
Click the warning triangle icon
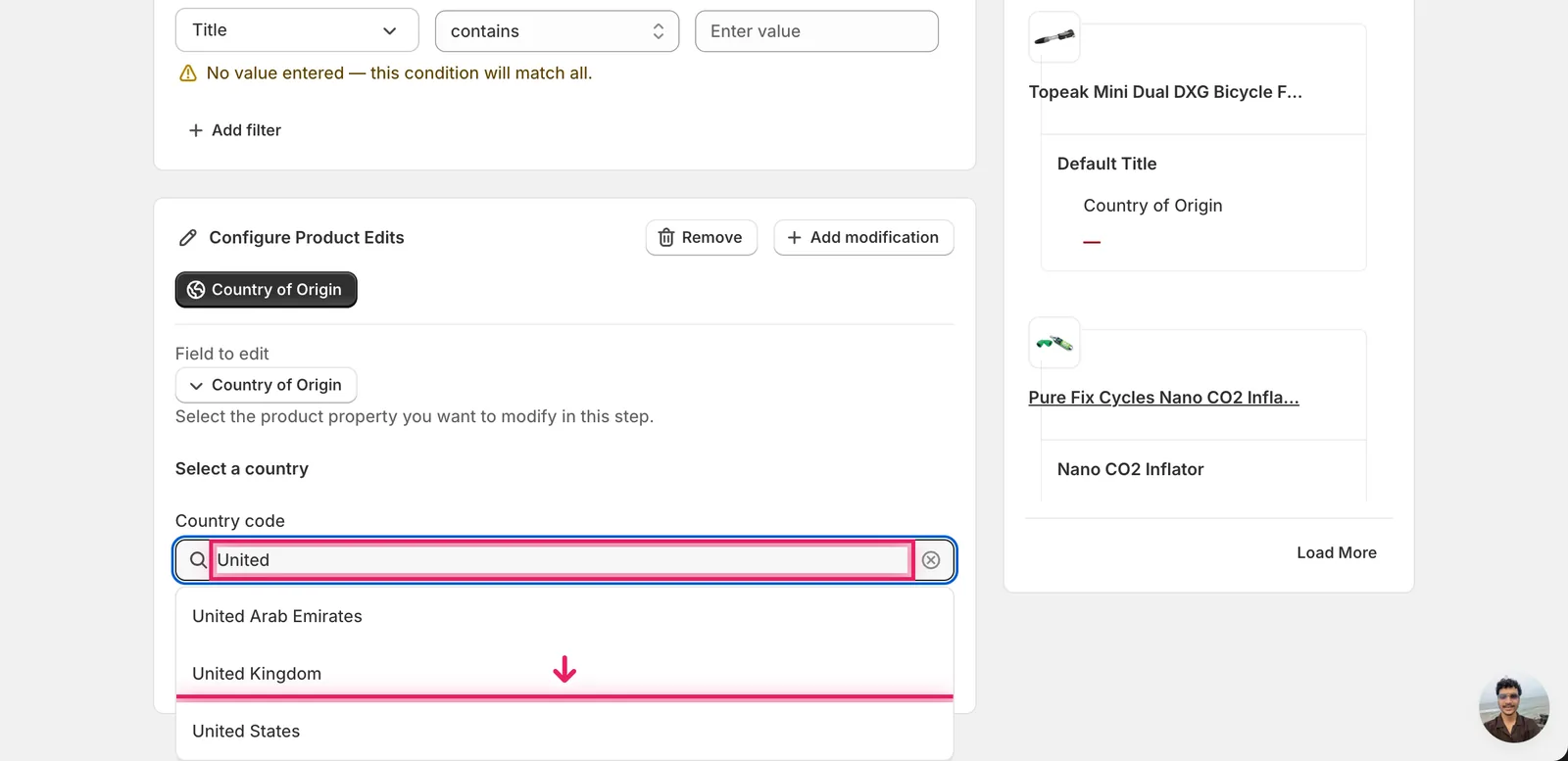pyautogui.click(x=188, y=73)
